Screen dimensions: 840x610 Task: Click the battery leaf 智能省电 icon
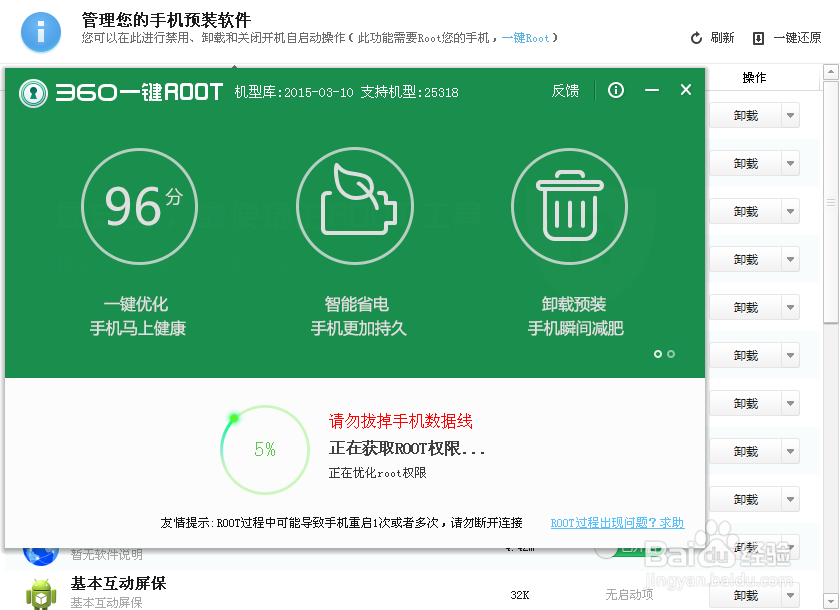(355, 206)
